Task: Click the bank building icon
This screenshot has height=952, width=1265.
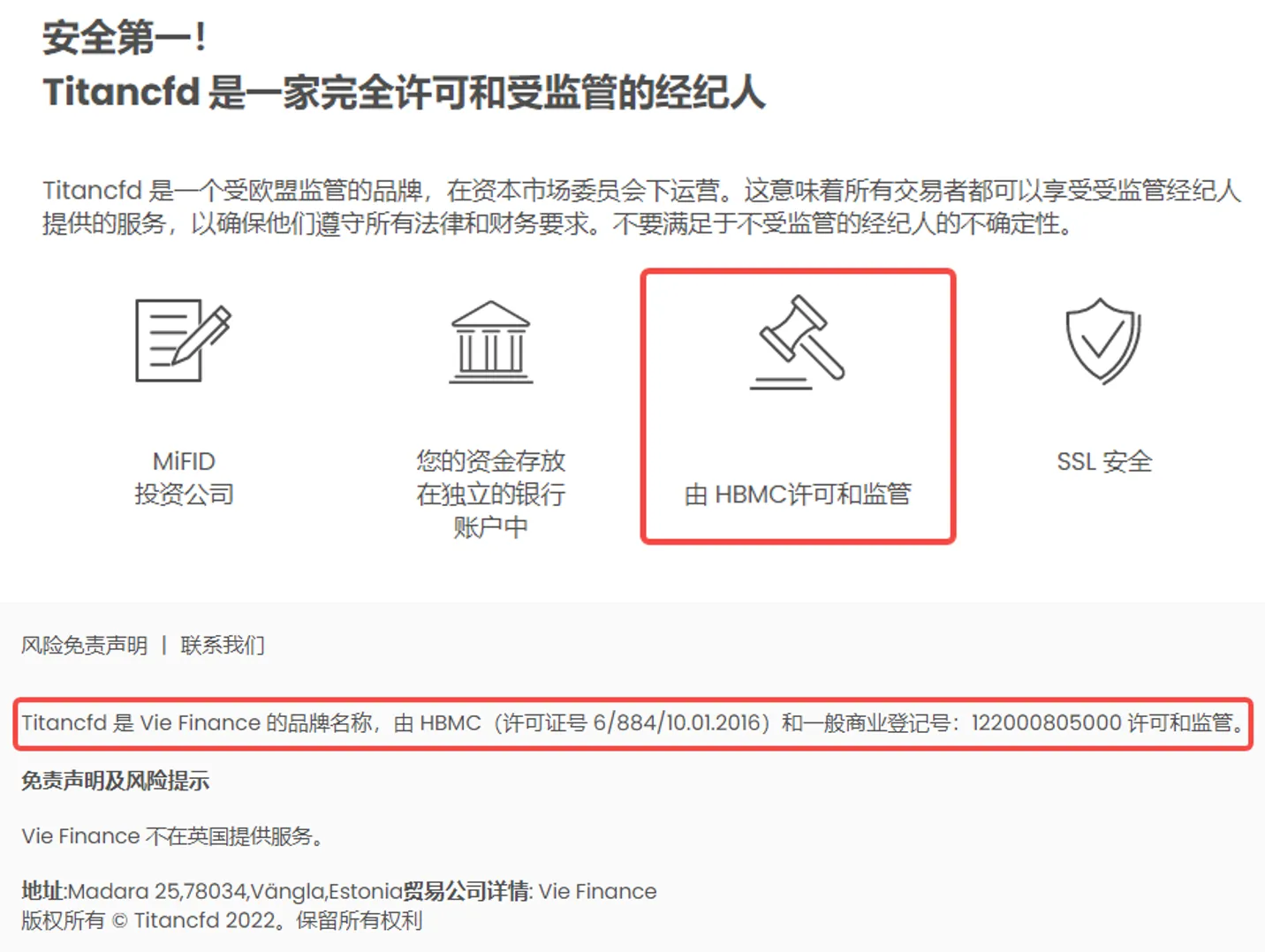Action: pyautogui.click(x=491, y=342)
